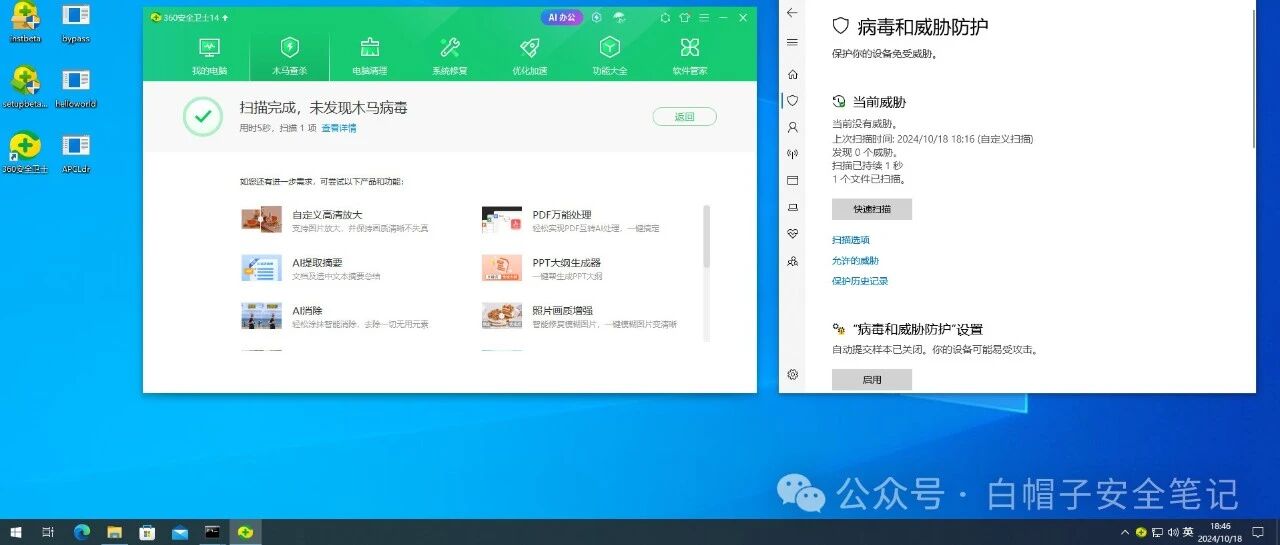This screenshot has height=545, width=1280.
Task: Open Mail app from taskbar
Action: click(x=180, y=532)
